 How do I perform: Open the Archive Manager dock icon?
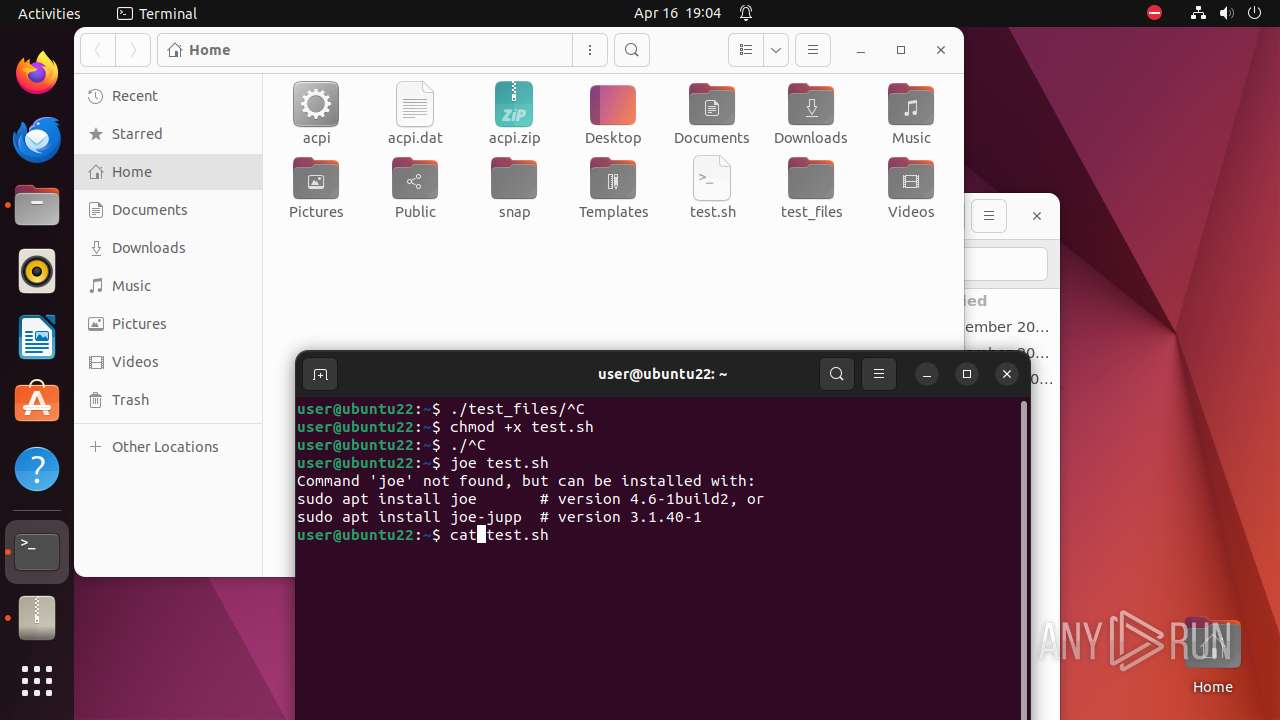coord(37,618)
